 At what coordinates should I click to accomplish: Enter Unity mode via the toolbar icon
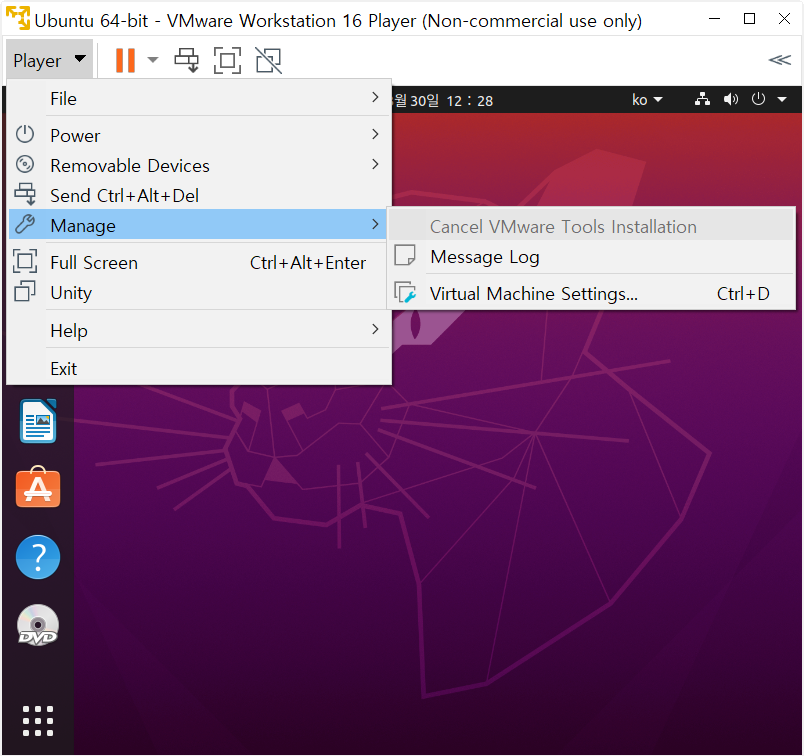tap(269, 61)
